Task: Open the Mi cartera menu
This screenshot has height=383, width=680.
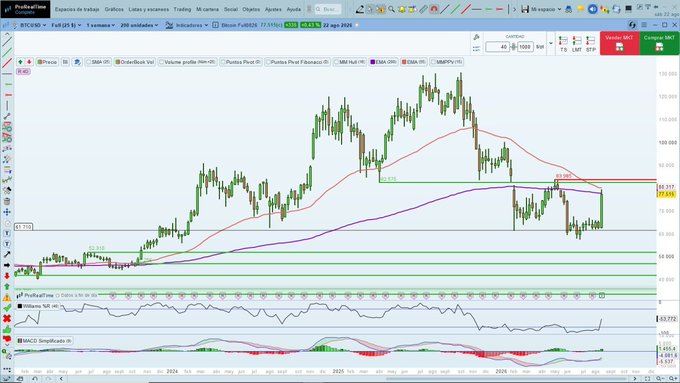Action: pyautogui.click(x=207, y=9)
